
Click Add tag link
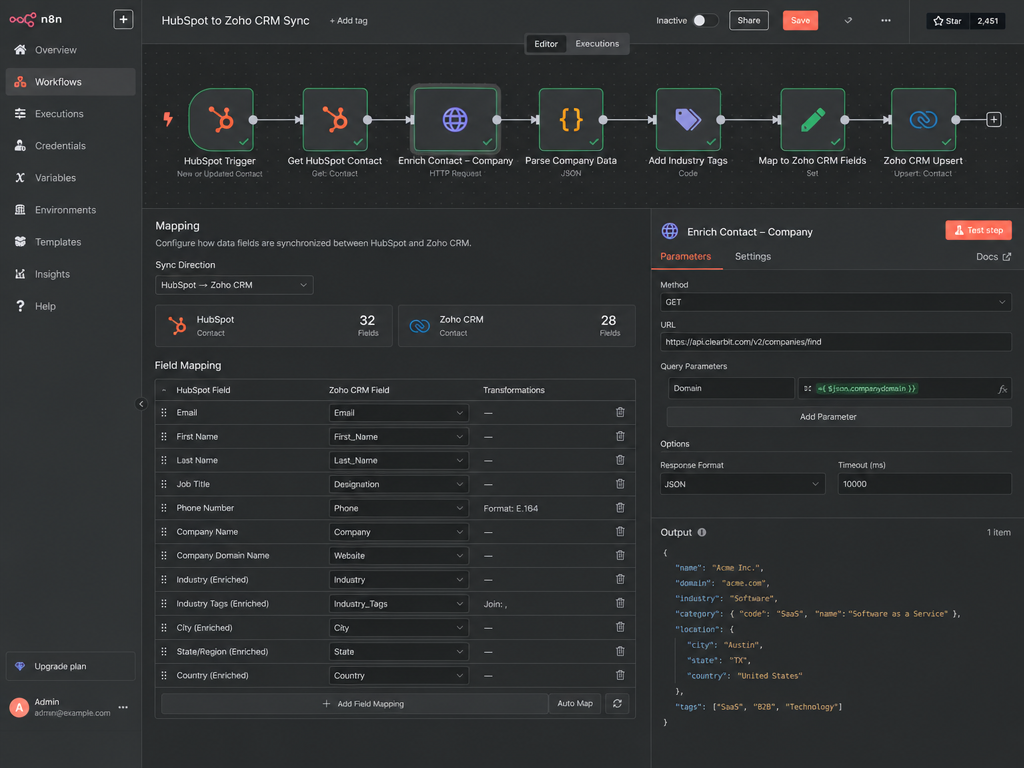348,21
